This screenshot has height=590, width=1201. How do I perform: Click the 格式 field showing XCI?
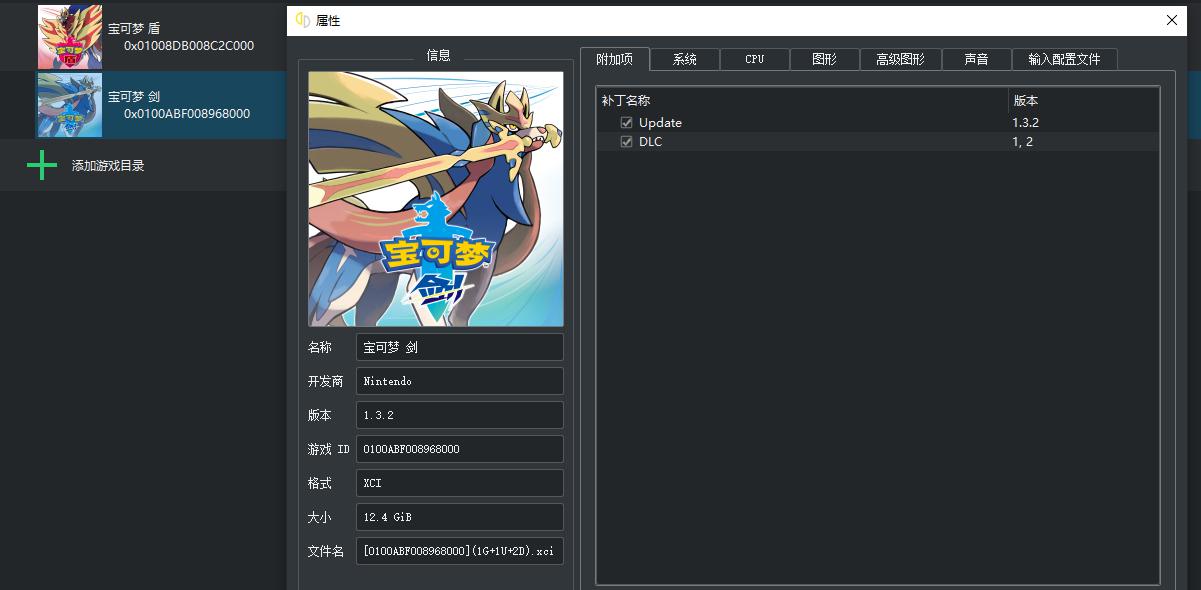tap(460, 483)
